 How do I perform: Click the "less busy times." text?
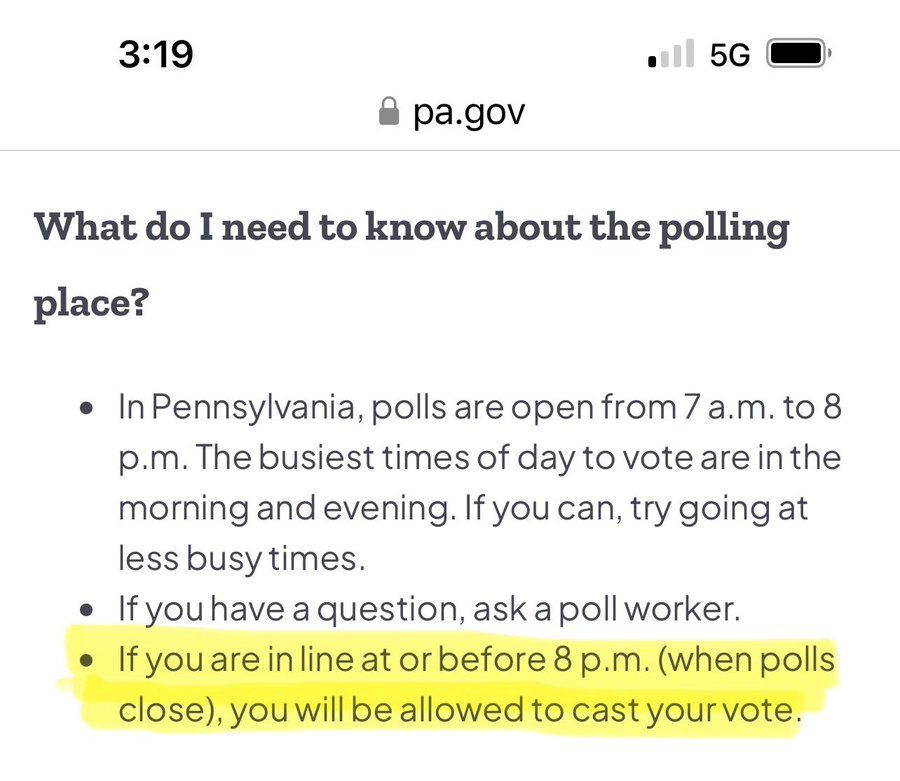pyautogui.click(x=242, y=558)
